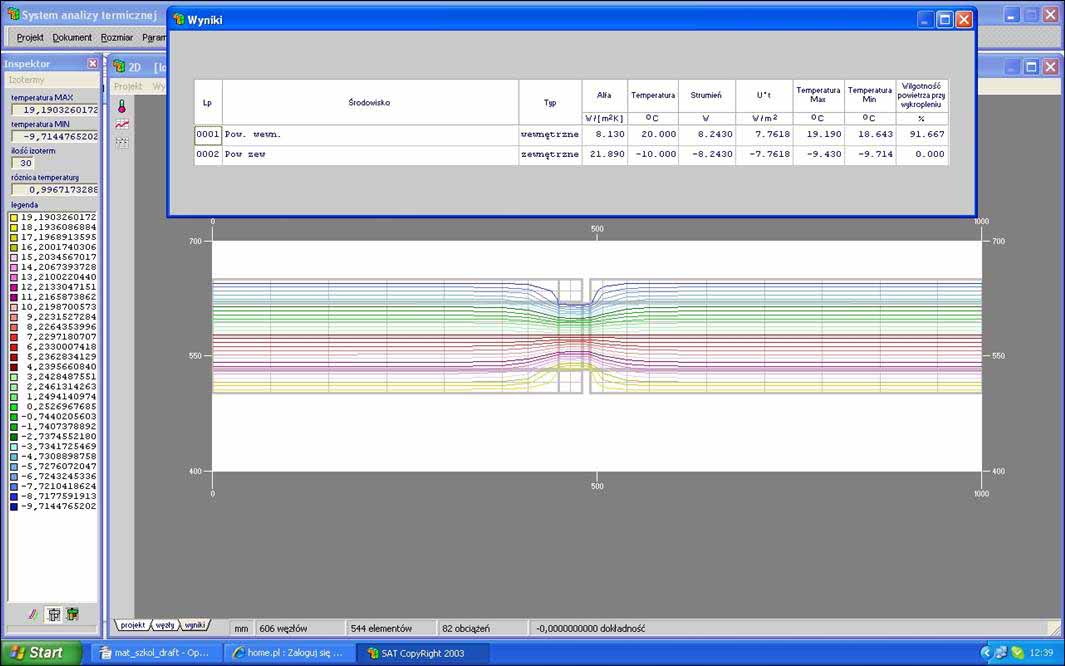Click the red line-chart icon in 2D window
This screenshot has width=1065, height=666.
[122, 124]
